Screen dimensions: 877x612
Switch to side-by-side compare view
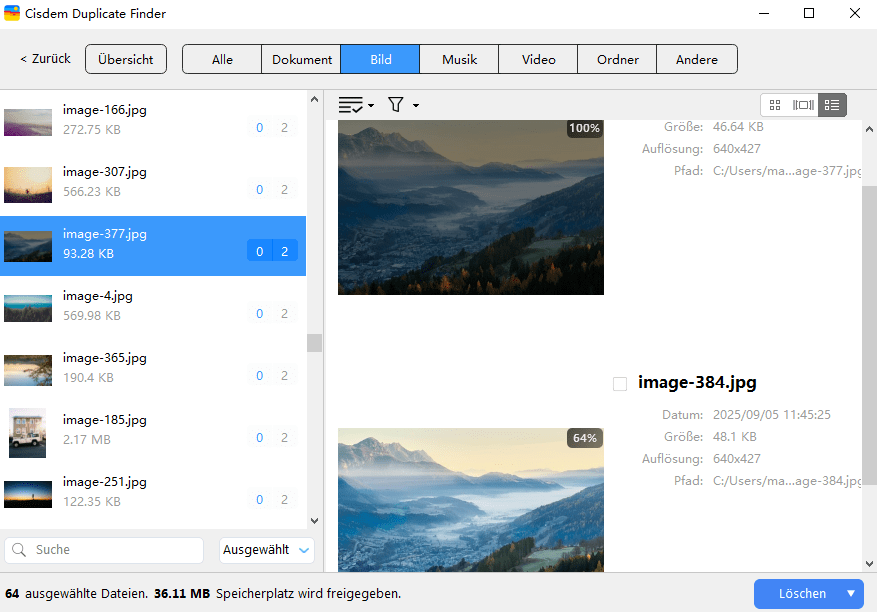803,105
